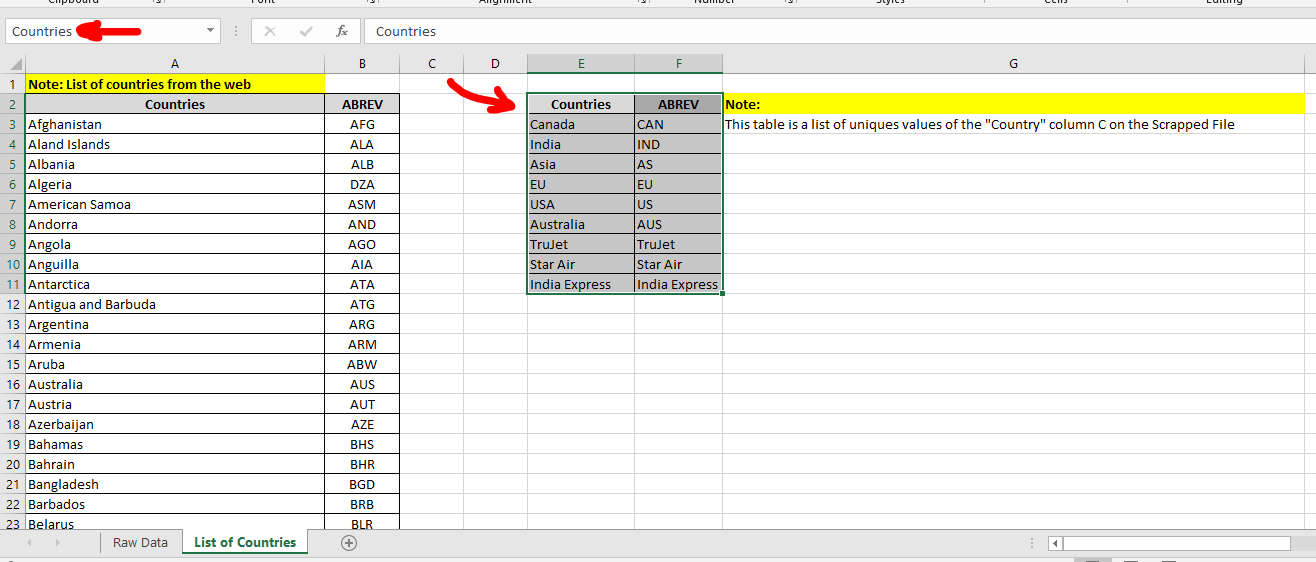The height and width of the screenshot is (562, 1316).
Task: Select column G header
Action: click(1013, 64)
